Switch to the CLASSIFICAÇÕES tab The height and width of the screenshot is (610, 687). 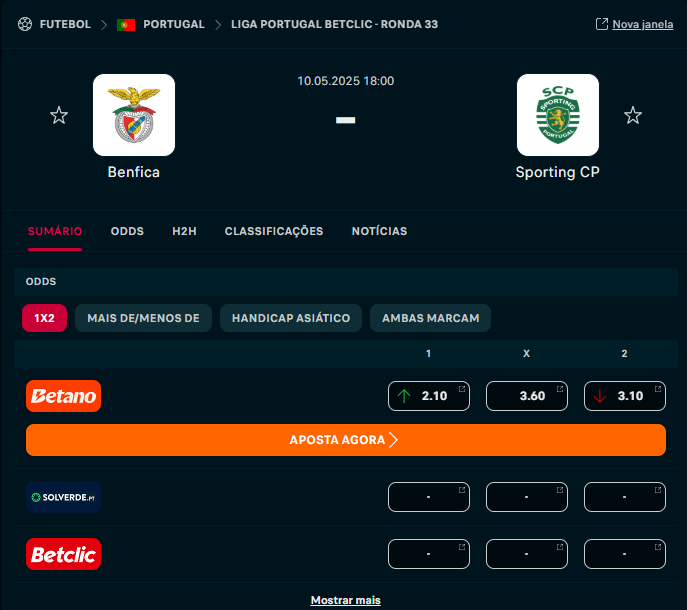point(274,231)
